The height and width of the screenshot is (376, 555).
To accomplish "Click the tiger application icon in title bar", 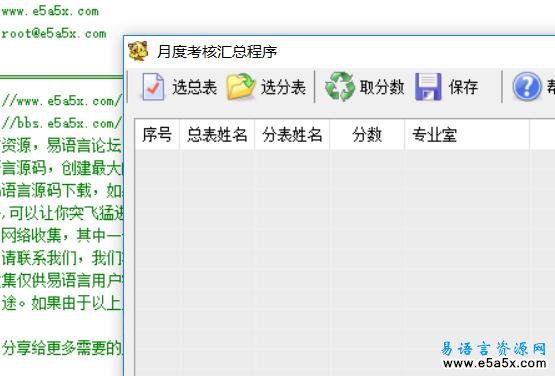I will click(x=138, y=51).
